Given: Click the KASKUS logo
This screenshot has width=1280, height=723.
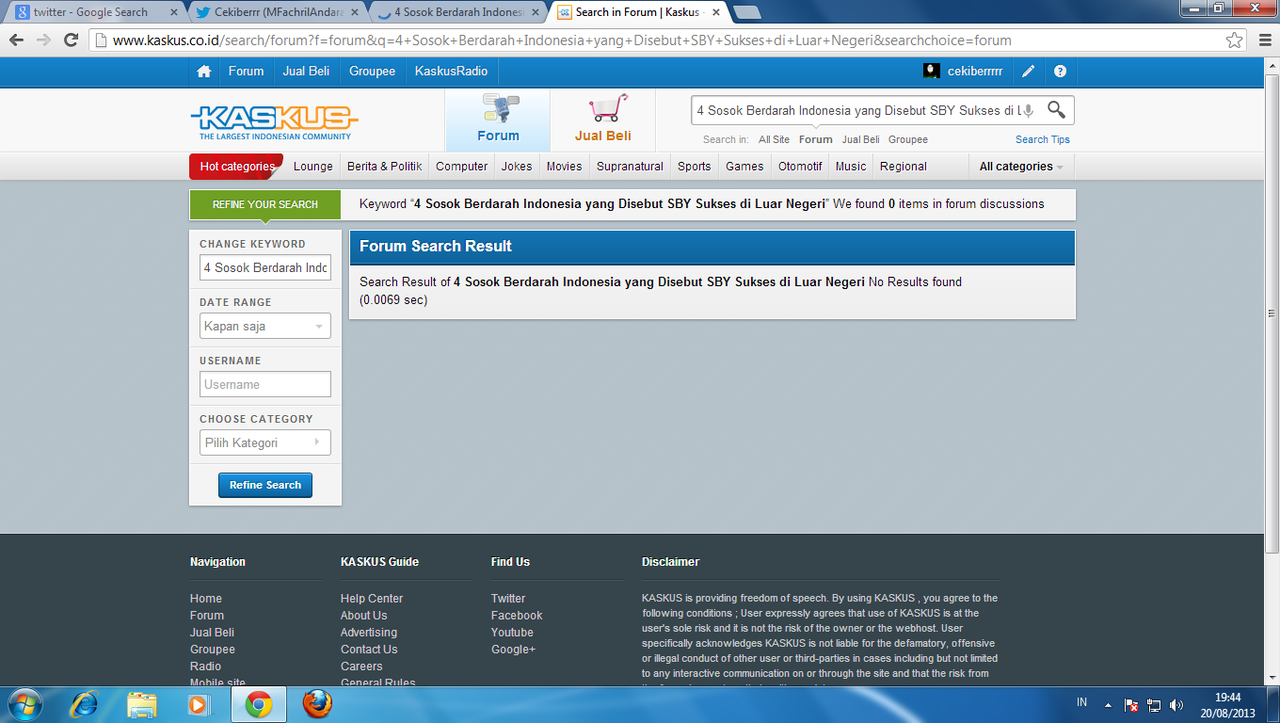Looking at the screenshot, I should [x=274, y=122].
